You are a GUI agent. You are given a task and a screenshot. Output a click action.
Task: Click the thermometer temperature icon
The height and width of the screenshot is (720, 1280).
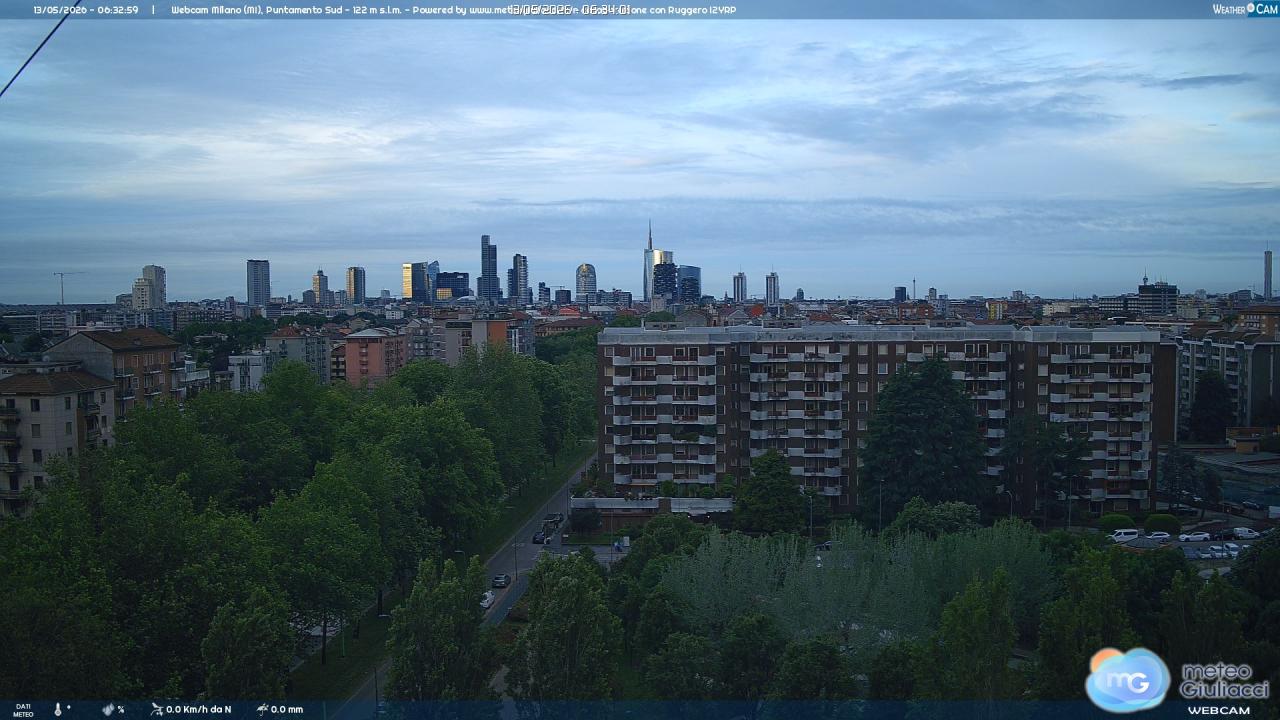point(57,709)
